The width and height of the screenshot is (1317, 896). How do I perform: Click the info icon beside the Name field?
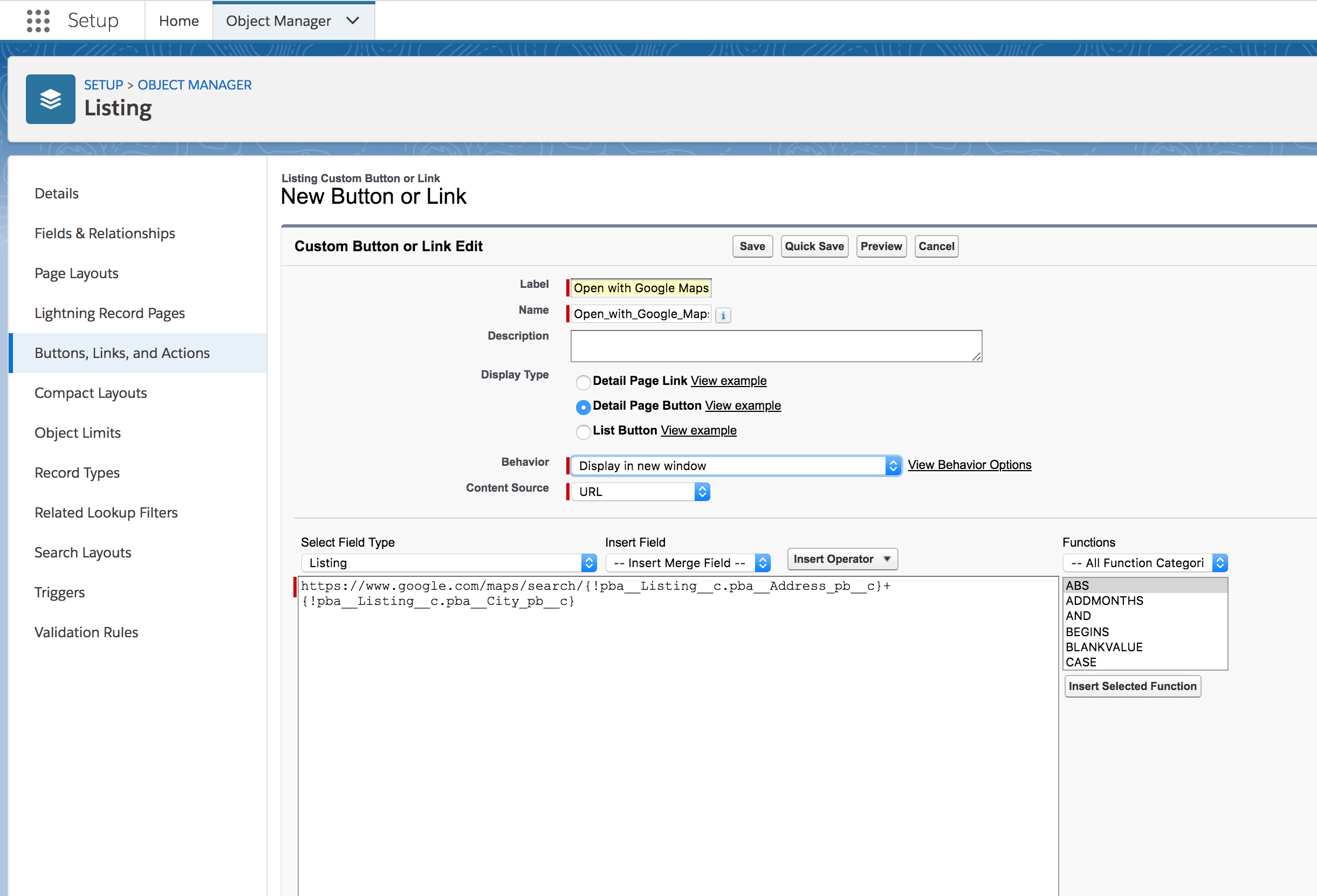[x=723, y=315]
